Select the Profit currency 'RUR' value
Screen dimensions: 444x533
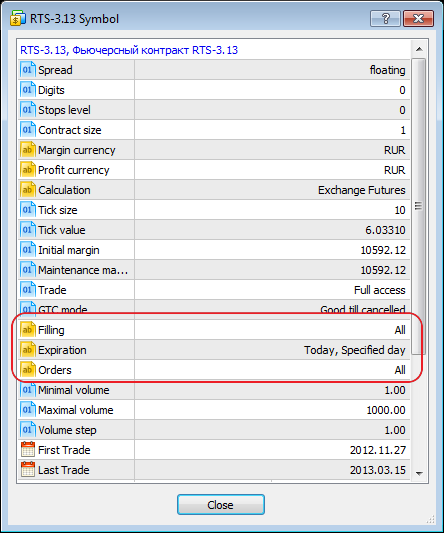(x=395, y=170)
